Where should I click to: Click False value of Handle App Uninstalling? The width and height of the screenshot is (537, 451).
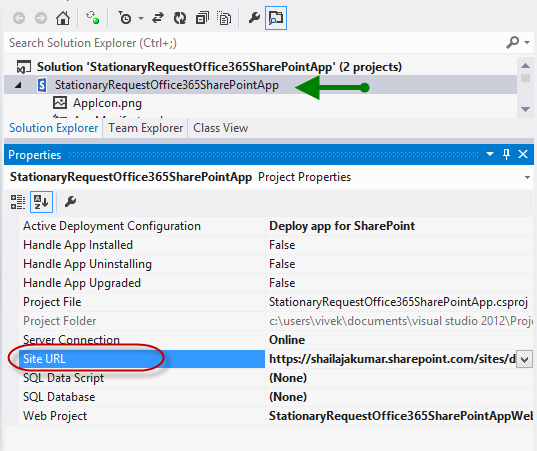coord(282,264)
